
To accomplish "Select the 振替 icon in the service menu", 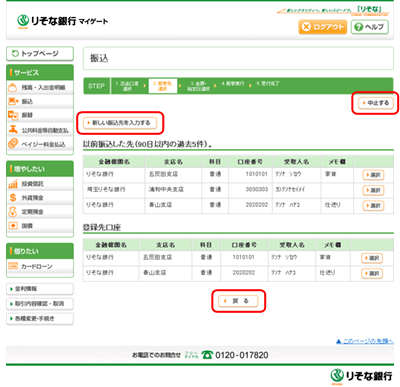I will point(13,115).
